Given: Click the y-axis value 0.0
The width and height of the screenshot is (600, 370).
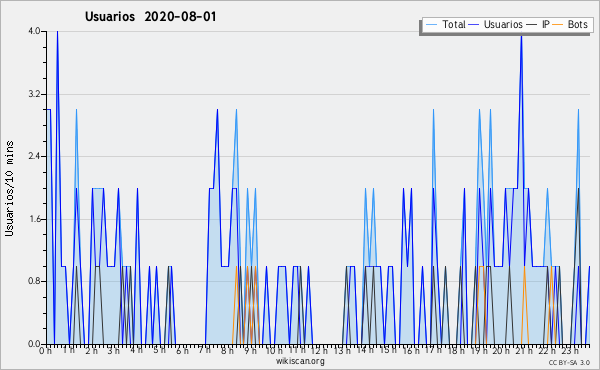Looking at the screenshot, I should (34, 344).
